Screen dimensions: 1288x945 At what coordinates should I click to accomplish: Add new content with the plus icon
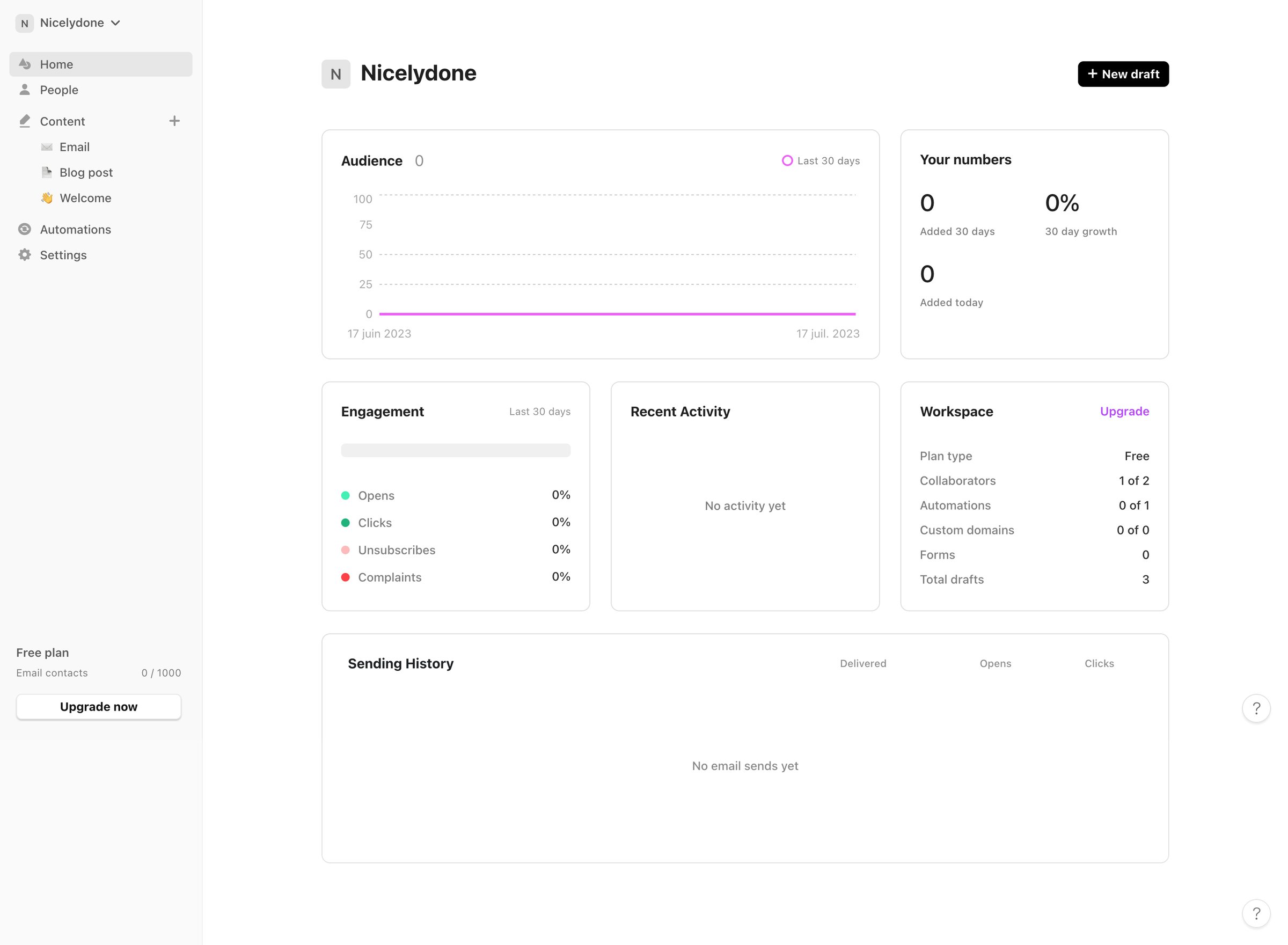coord(174,121)
